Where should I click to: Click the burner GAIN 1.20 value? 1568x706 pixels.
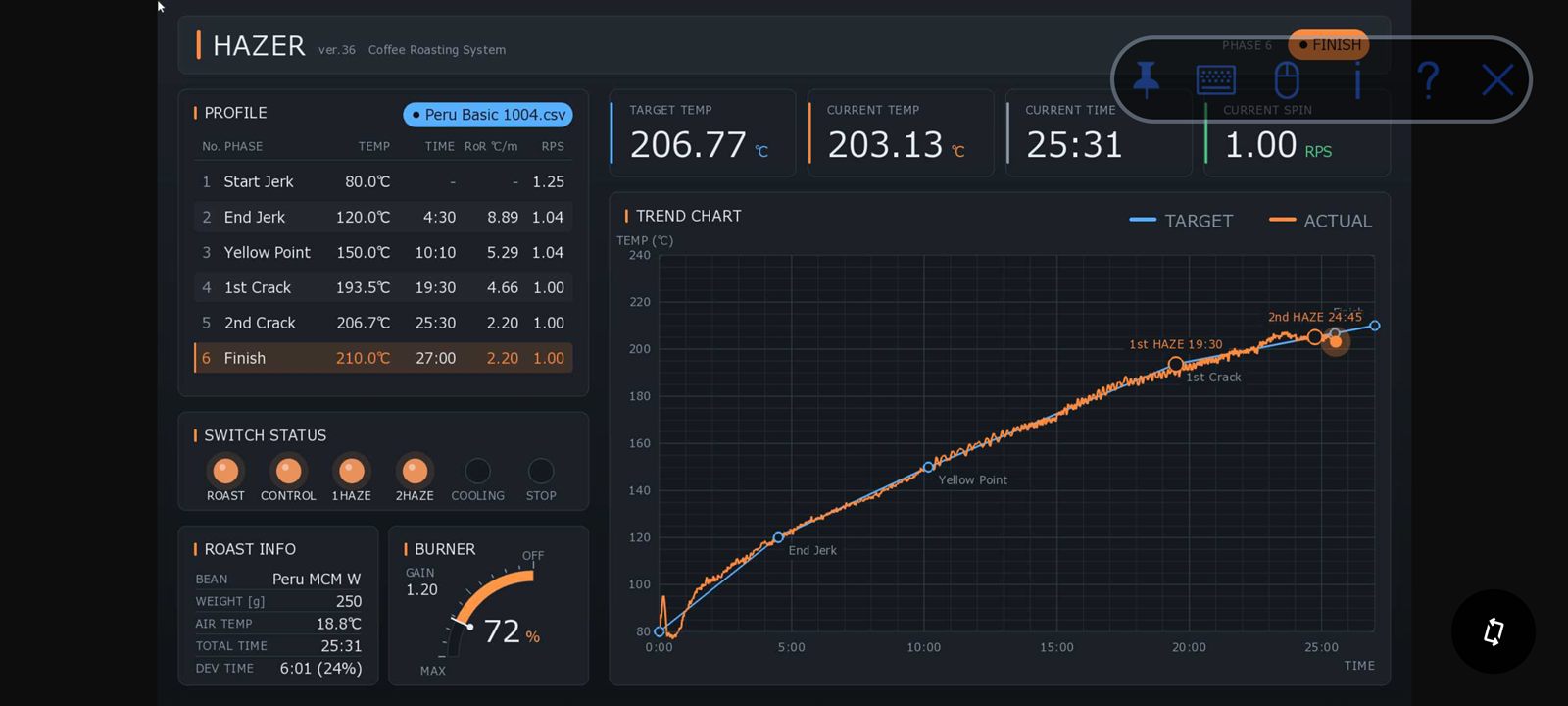(421, 589)
